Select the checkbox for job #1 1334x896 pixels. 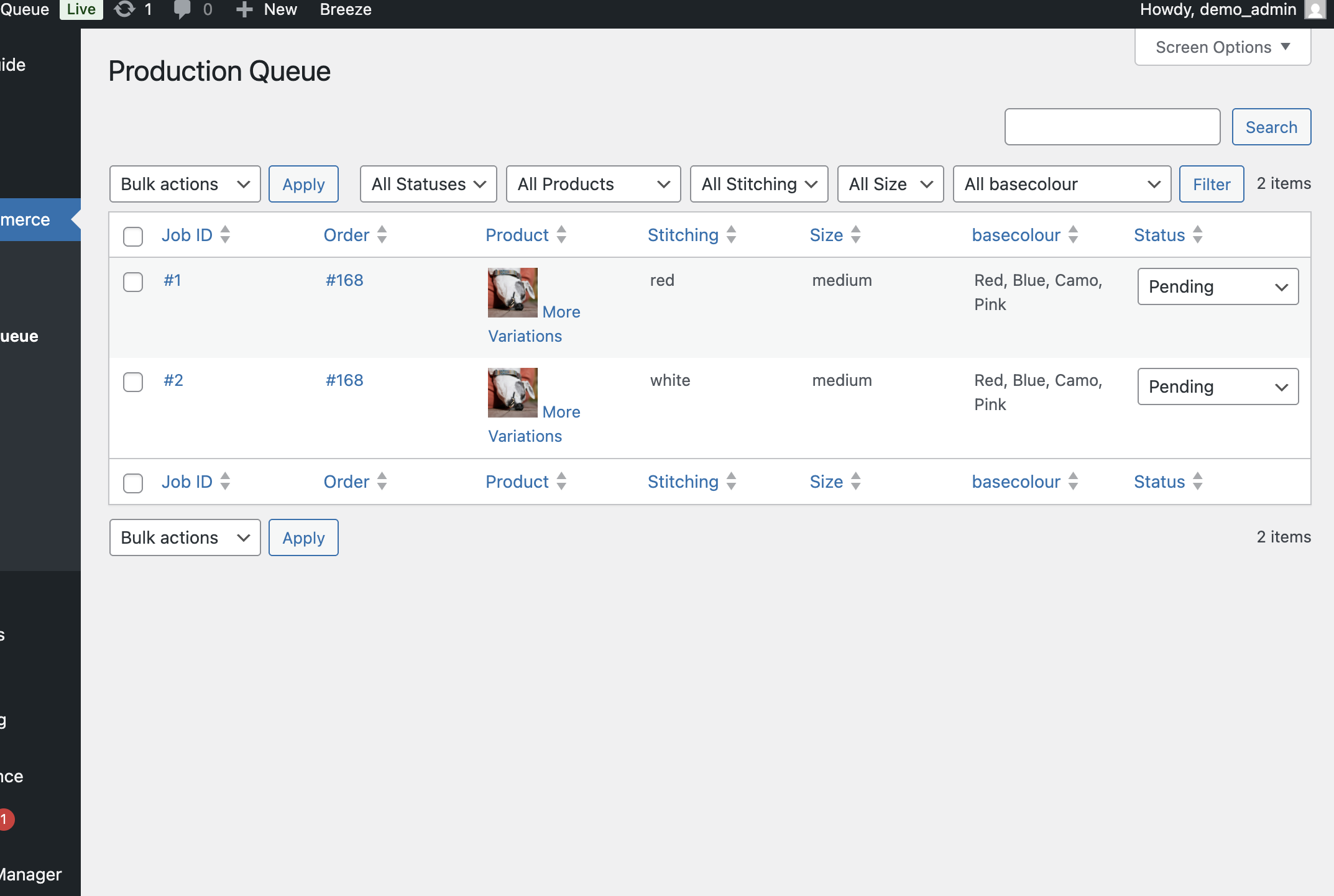tap(133, 281)
